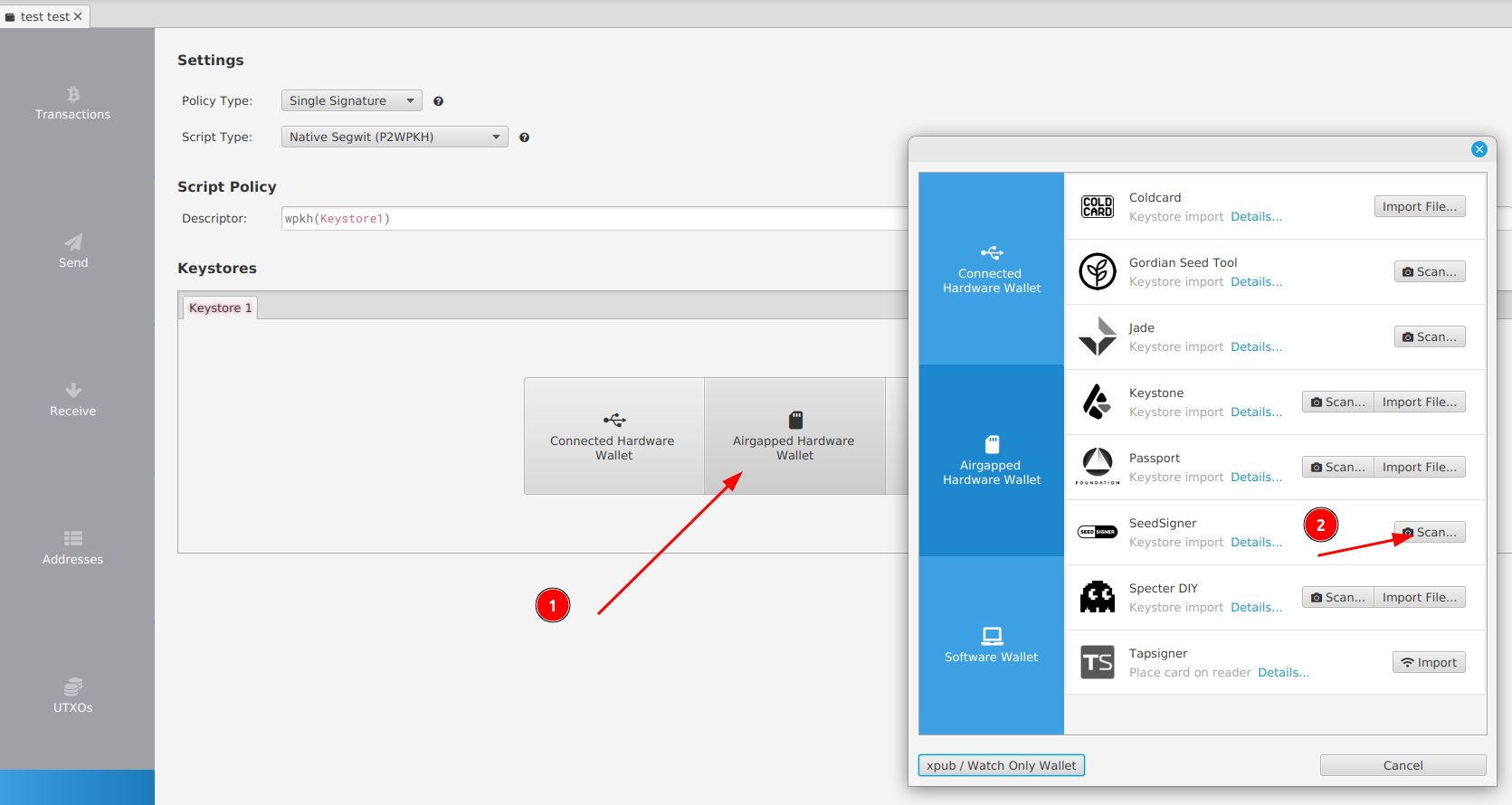Open the Policy Type dropdown
This screenshot has height=805, width=1512.
(x=352, y=100)
